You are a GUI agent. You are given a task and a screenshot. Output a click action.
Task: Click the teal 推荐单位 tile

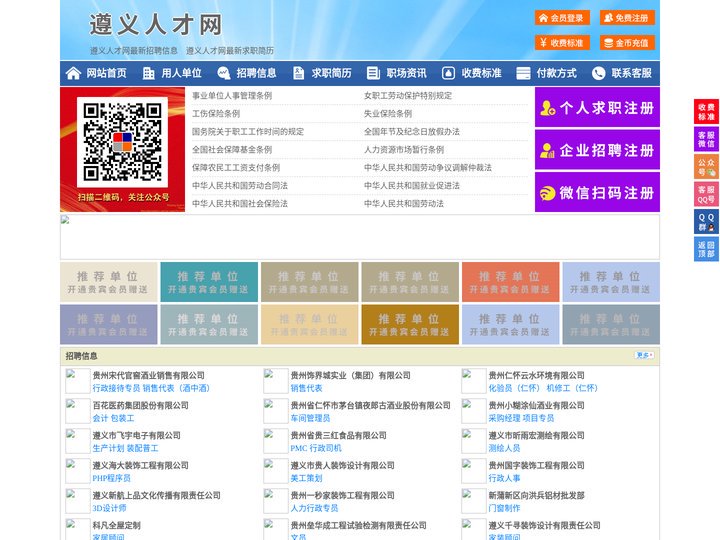click(x=209, y=282)
